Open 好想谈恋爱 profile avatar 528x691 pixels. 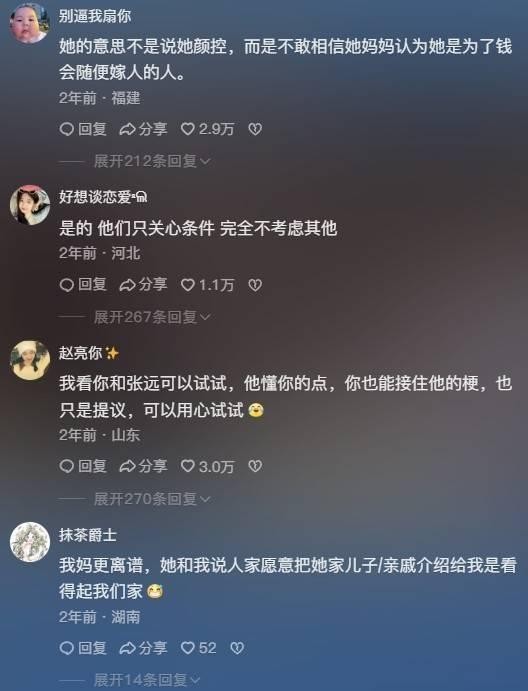tap(30, 205)
